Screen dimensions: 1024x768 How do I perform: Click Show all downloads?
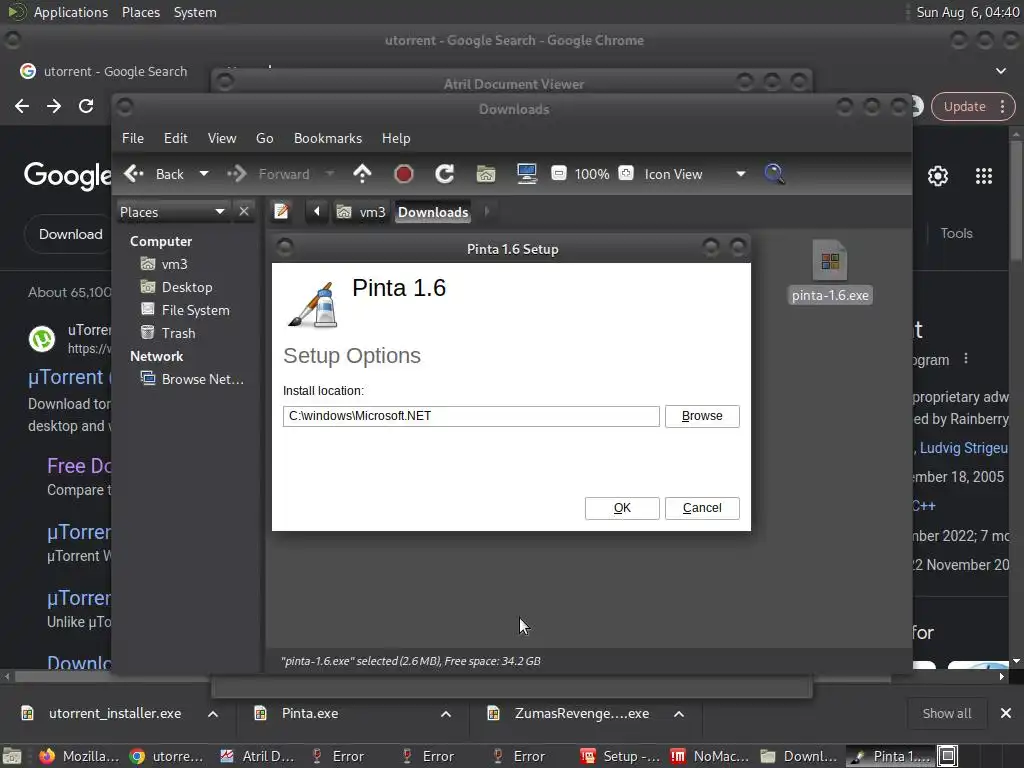[946, 714]
